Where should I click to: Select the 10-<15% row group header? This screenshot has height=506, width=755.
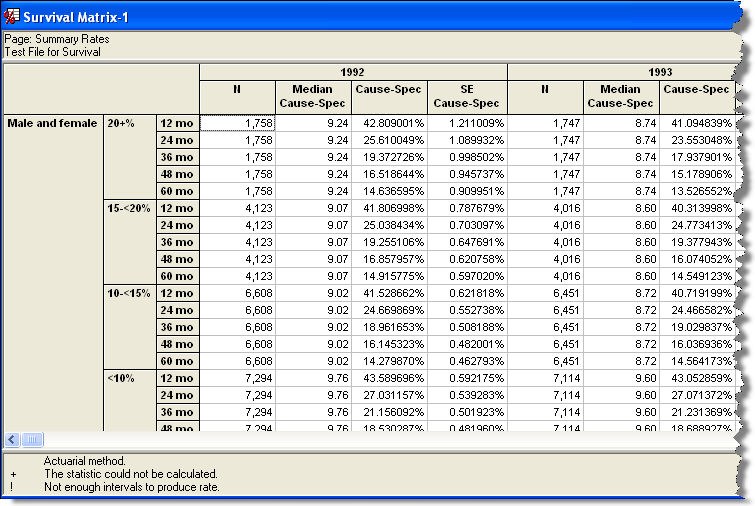click(128, 293)
